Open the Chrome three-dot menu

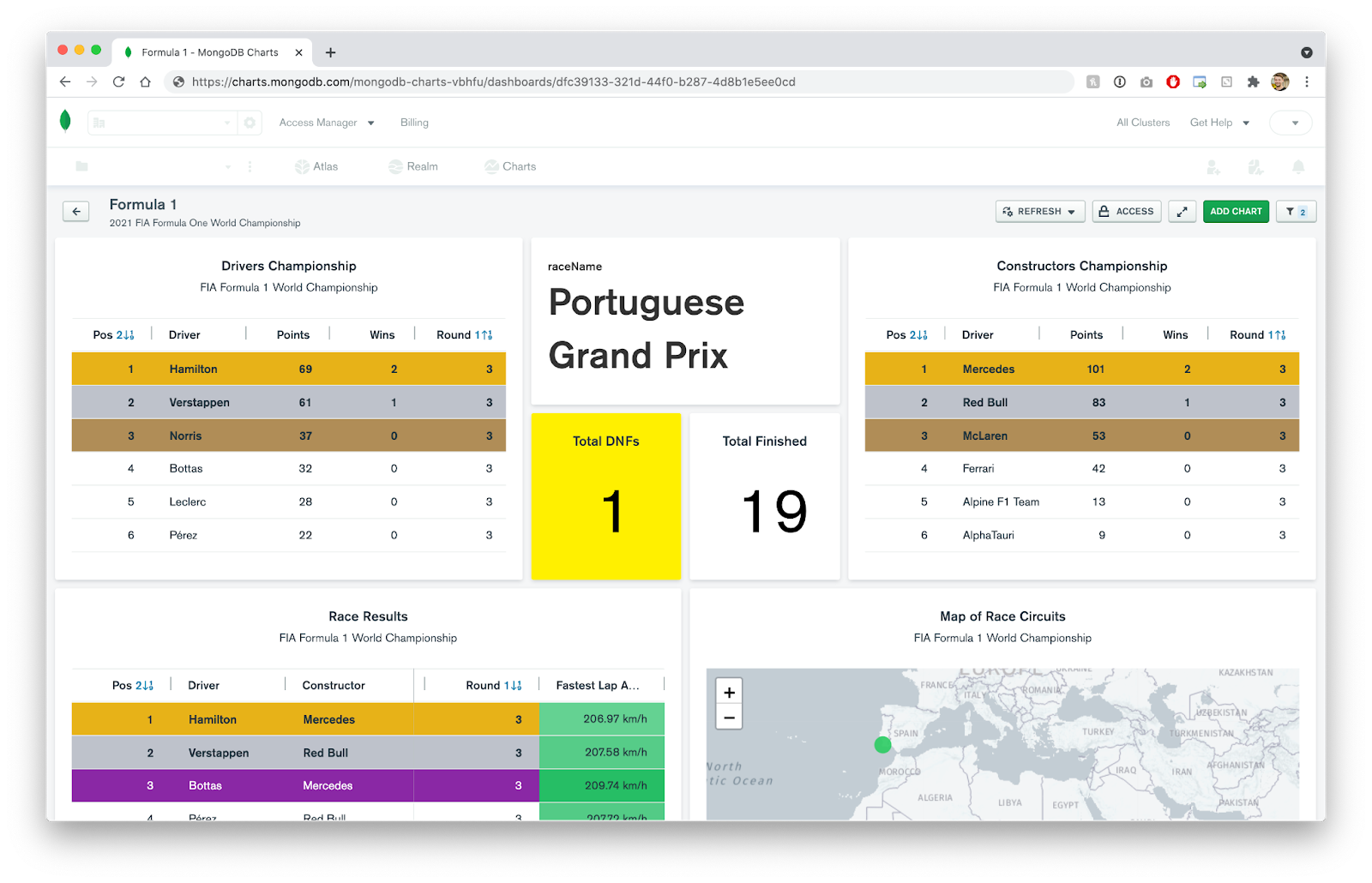point(1307,81)
